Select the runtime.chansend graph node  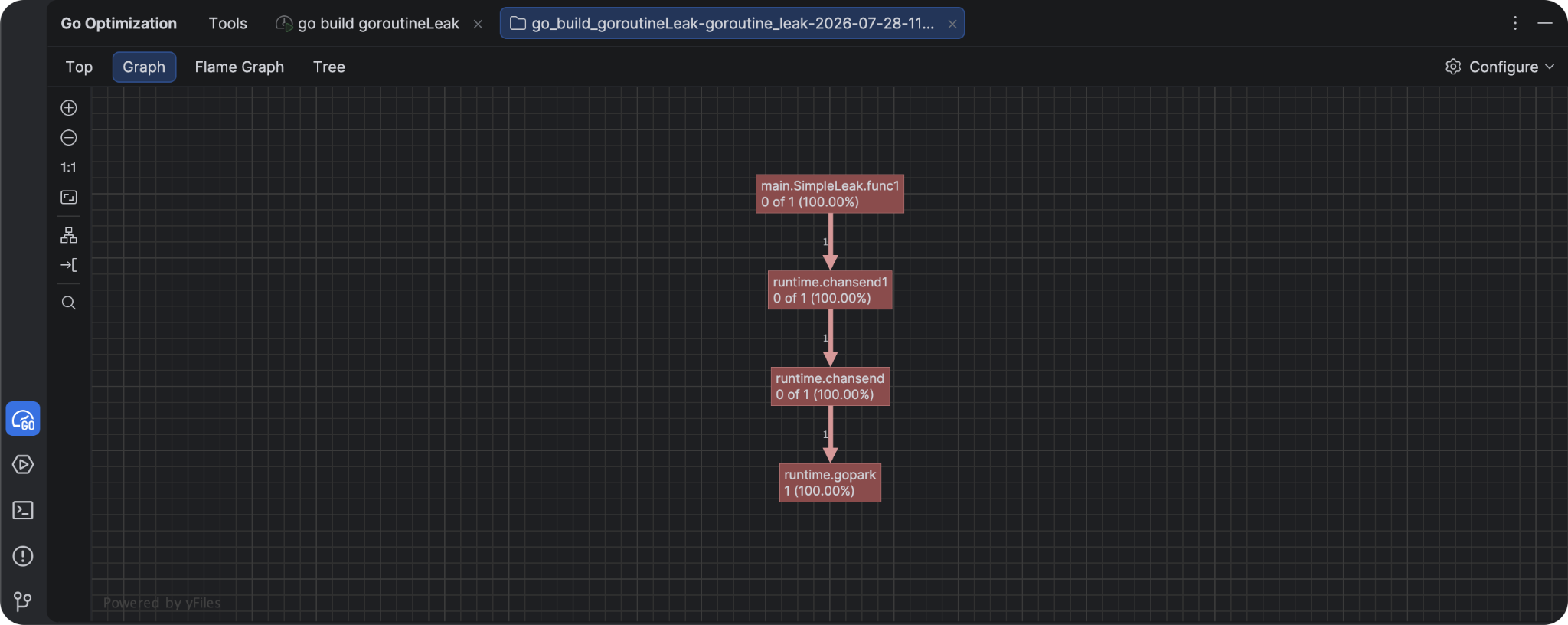pyautogui.click(x=830, y=387)
